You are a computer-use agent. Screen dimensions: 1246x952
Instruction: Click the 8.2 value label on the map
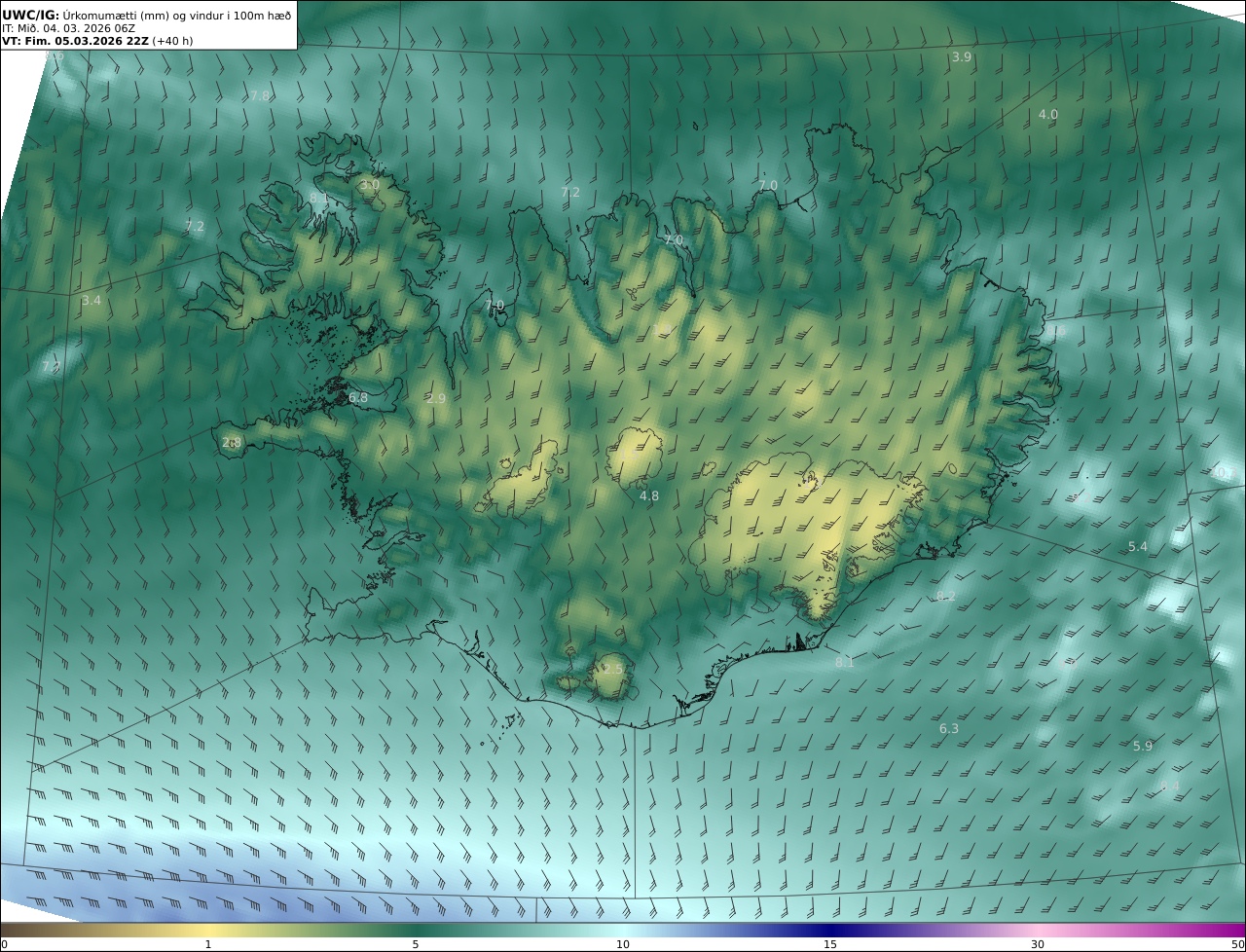pyautogui.click(x=946, y=596)
